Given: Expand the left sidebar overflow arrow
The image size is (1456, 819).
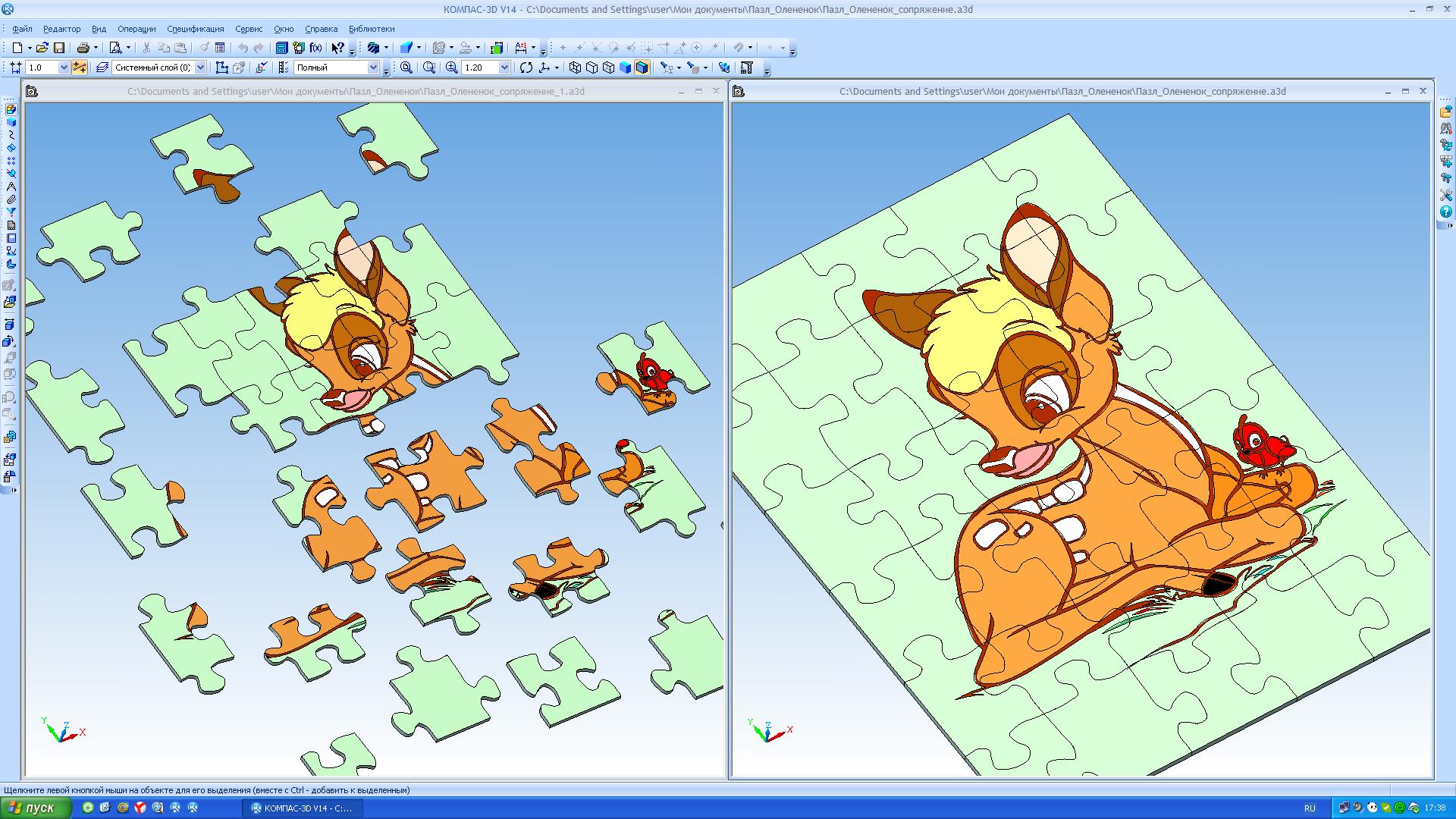Looking at the screenshot, I should coord(13,491).
